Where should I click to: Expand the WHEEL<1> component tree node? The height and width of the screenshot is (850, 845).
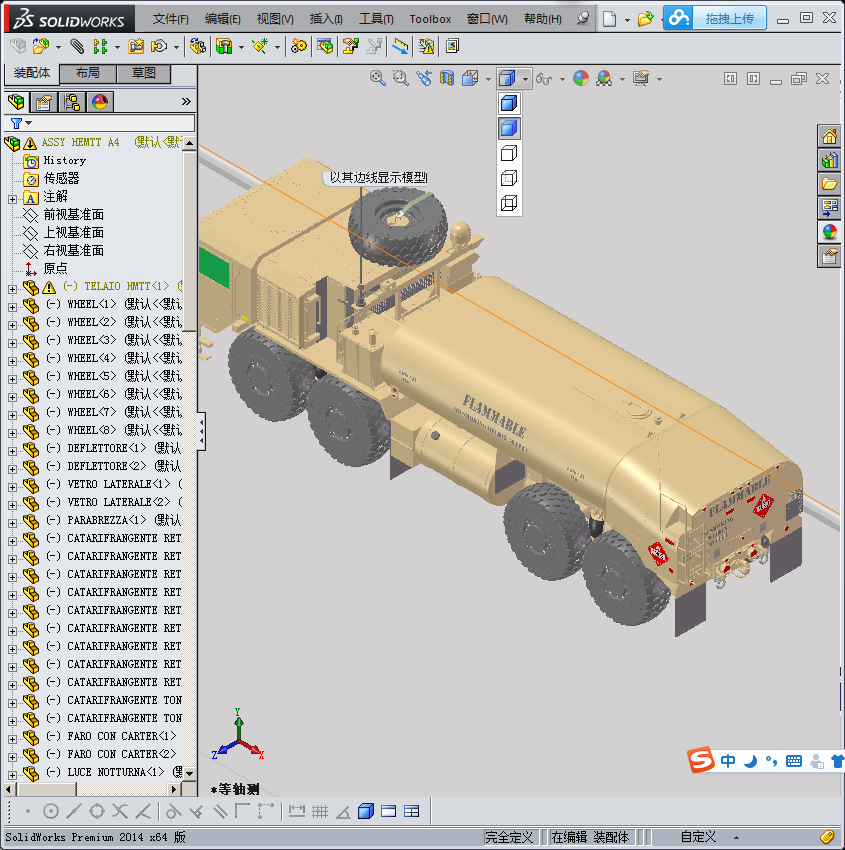click(12, 305)
